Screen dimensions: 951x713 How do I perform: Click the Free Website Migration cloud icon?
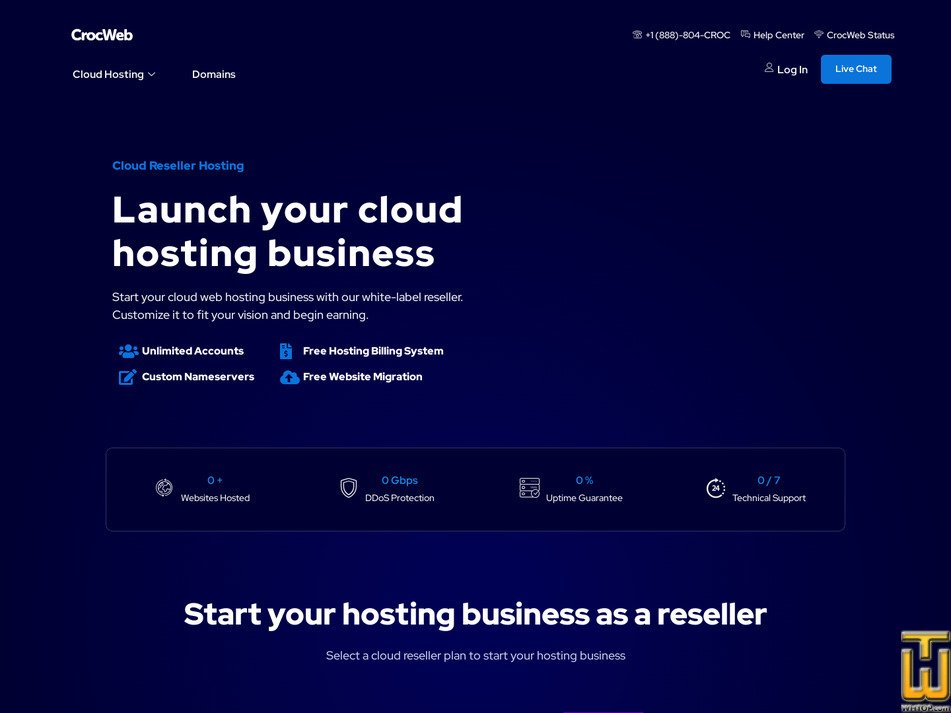(x=289, y=377)
